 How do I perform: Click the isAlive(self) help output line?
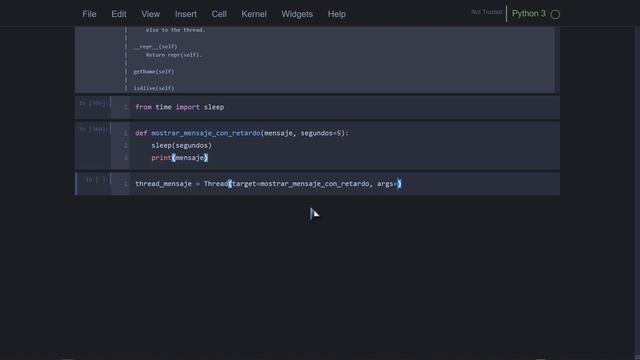coord(154,88)
